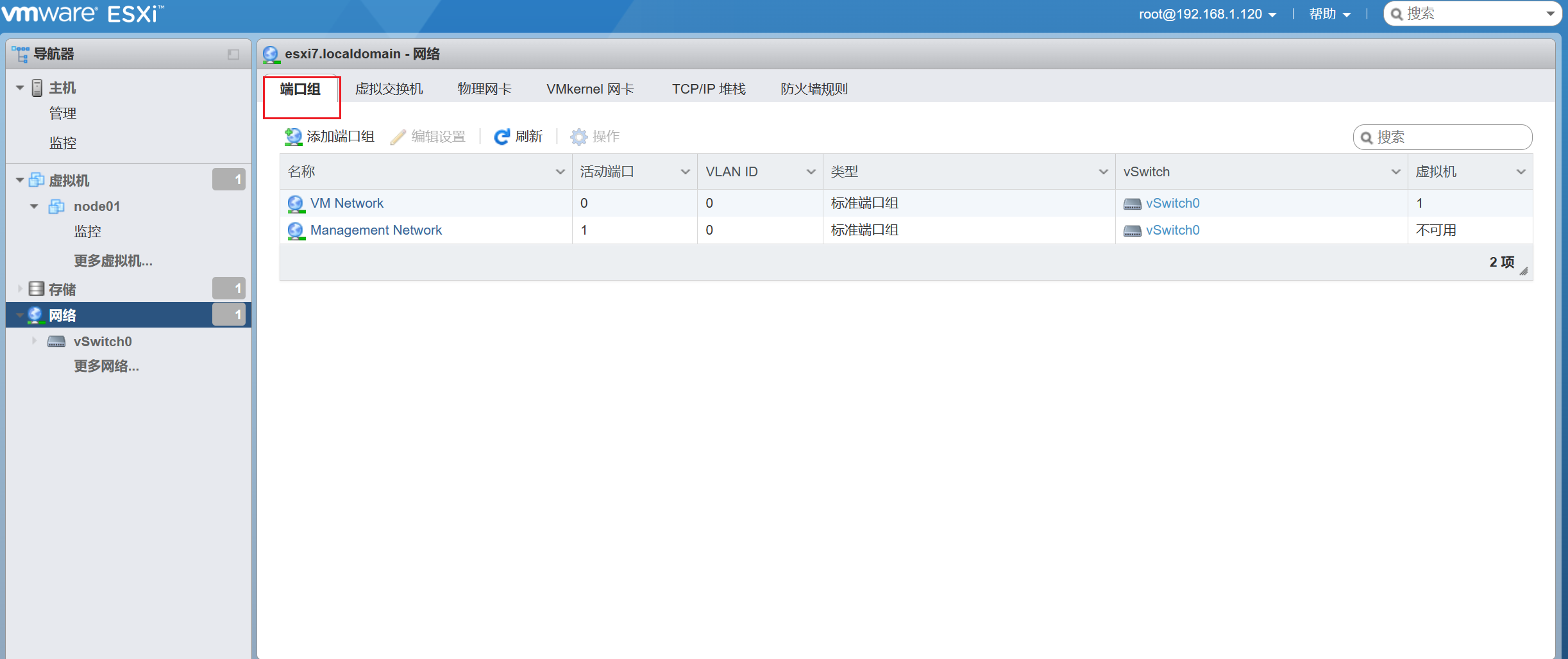
Task: Collapse the node01 tree node
Action: click(34, 206)
